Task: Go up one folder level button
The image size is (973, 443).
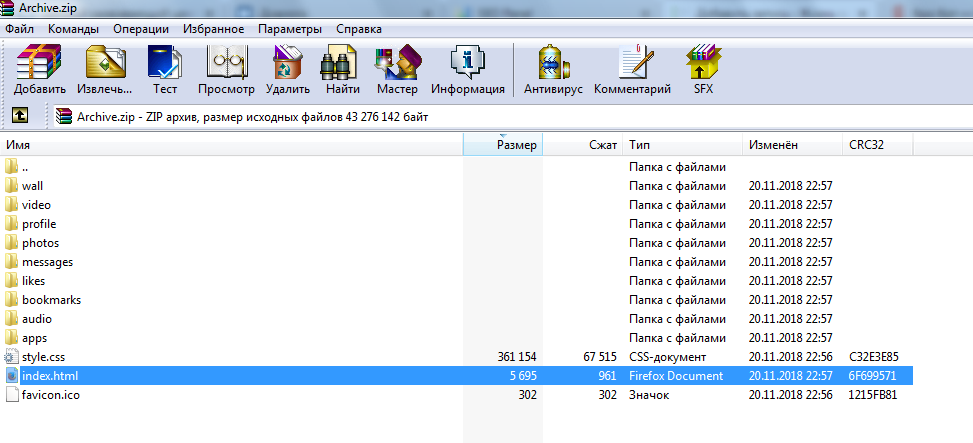Action: [20, 115]
